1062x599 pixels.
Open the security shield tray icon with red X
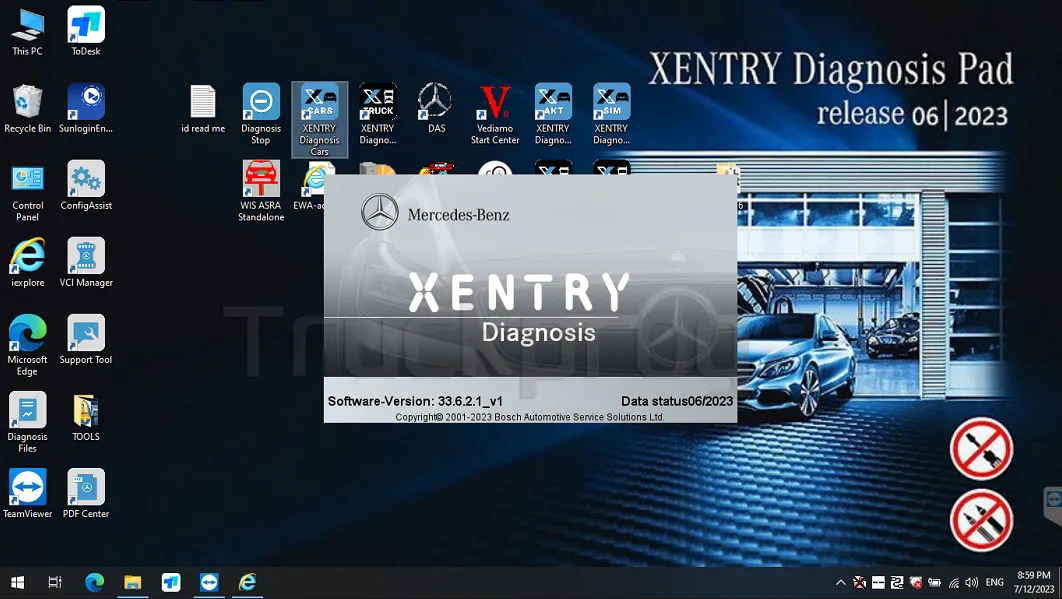pos(916,582)
